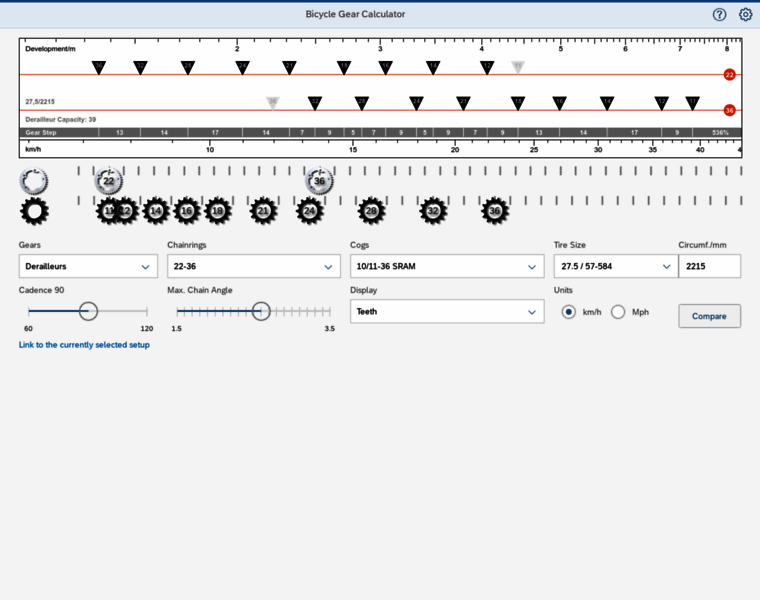Click the 14-tooth cog sprocket

155,211
